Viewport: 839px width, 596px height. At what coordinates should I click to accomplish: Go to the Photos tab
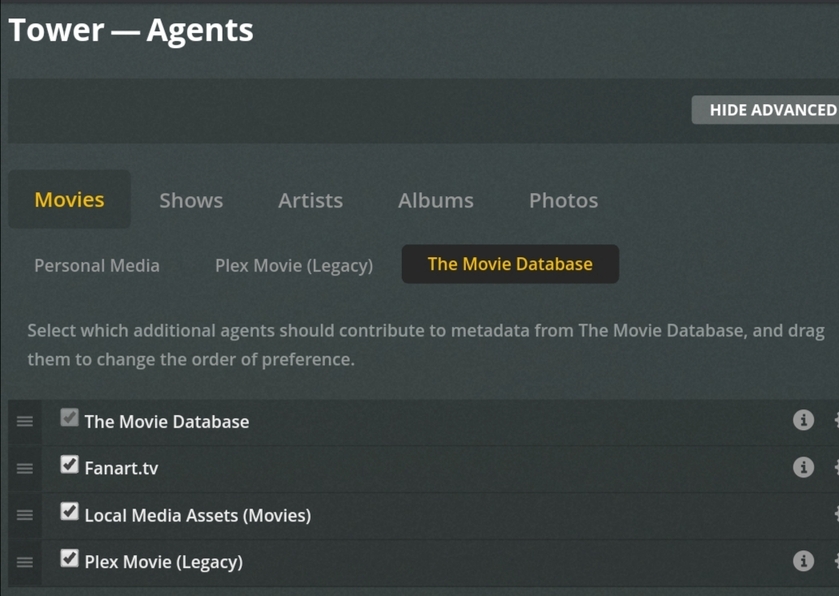[563, 200]
